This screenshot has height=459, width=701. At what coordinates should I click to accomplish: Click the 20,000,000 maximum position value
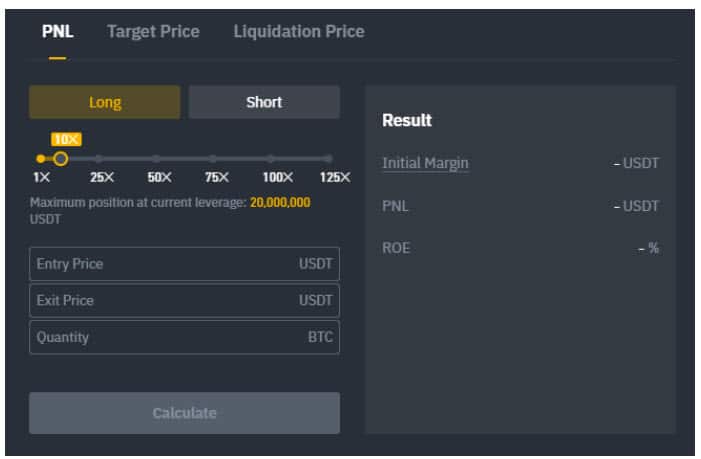(279, 202)
